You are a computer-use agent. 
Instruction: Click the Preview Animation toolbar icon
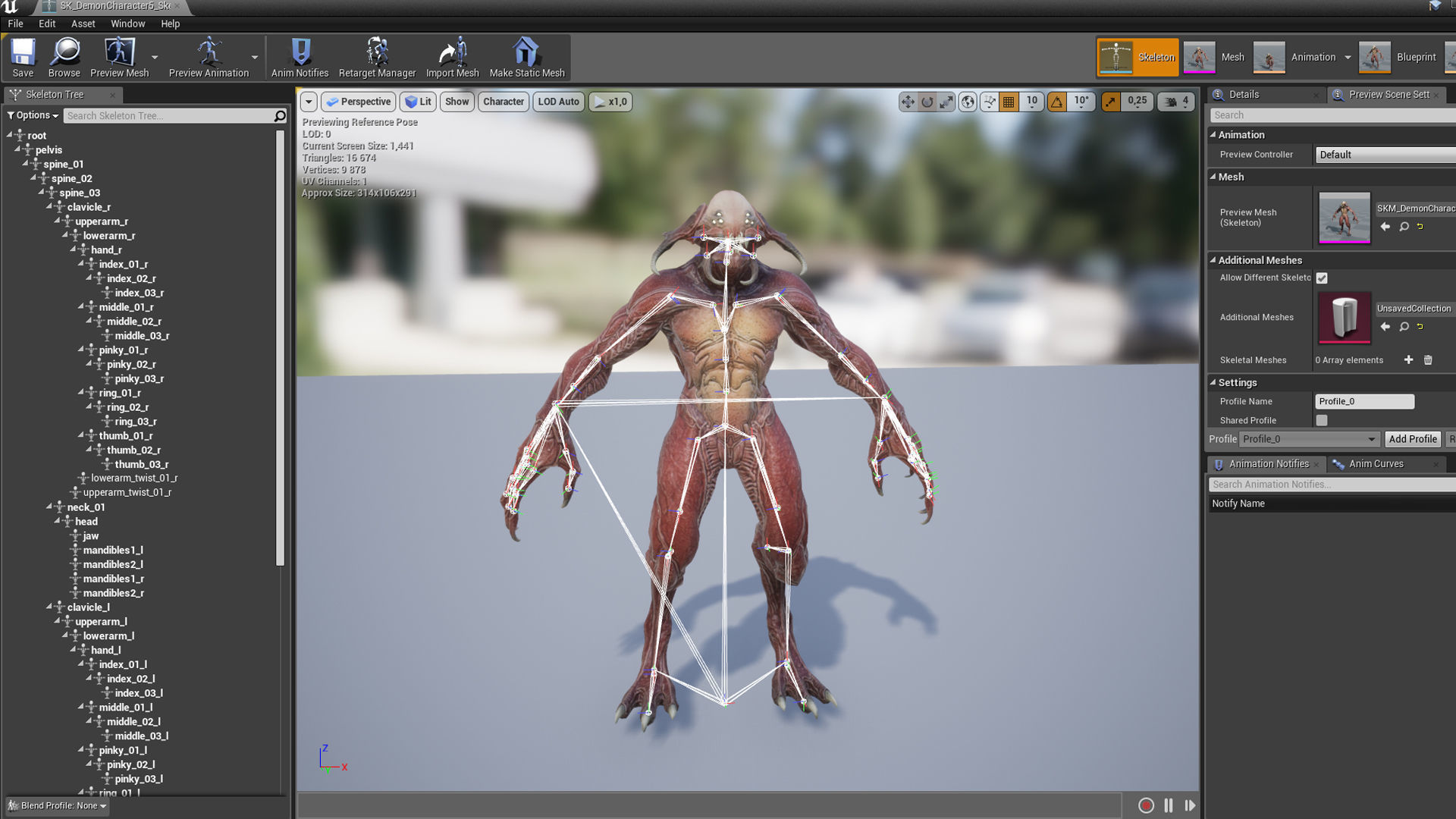click(x=209, y=58)
